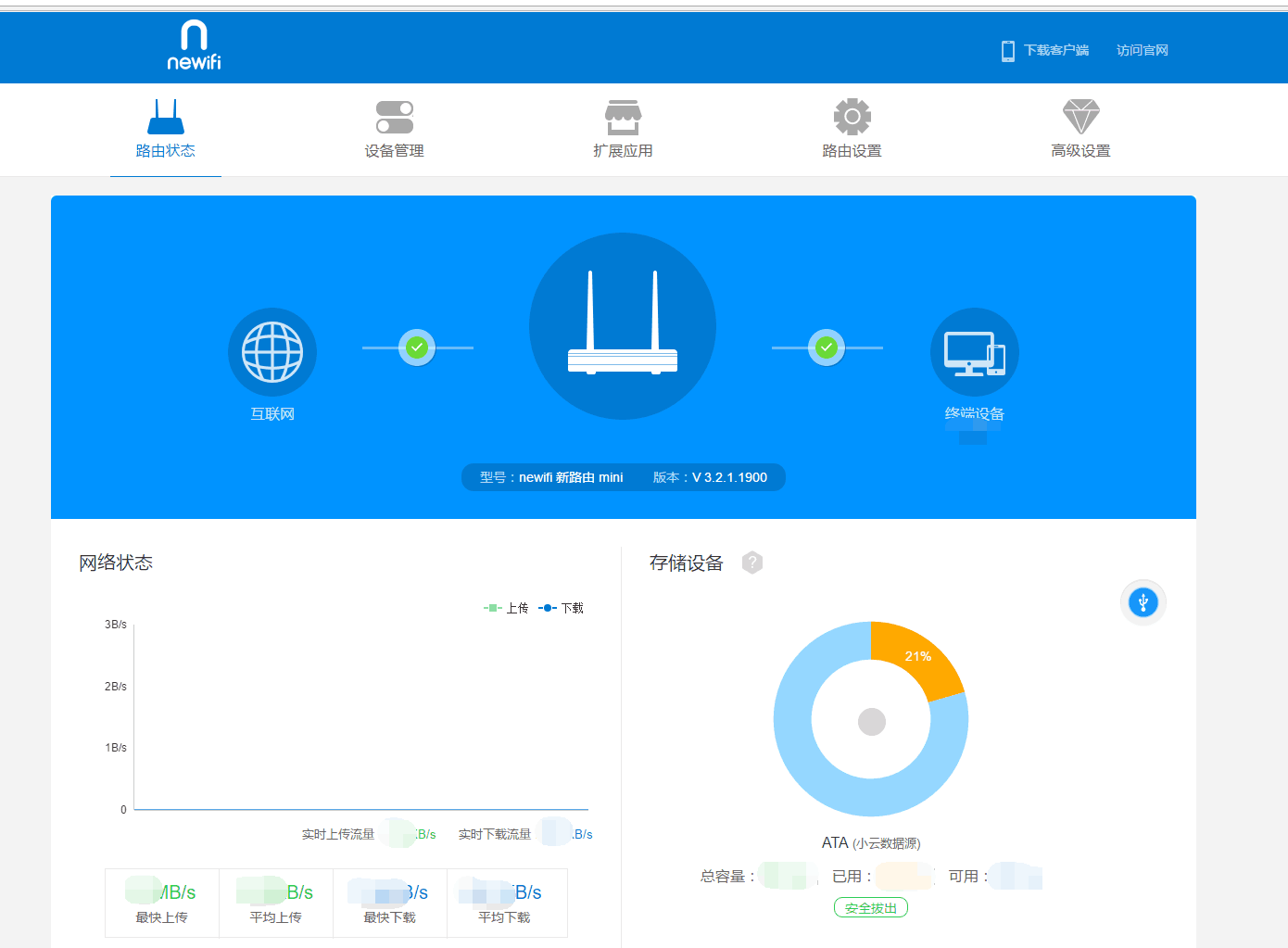Toggle the 下载 legend series
The height and width of the screenshot is (948, 1288).
tap(561, 608)
